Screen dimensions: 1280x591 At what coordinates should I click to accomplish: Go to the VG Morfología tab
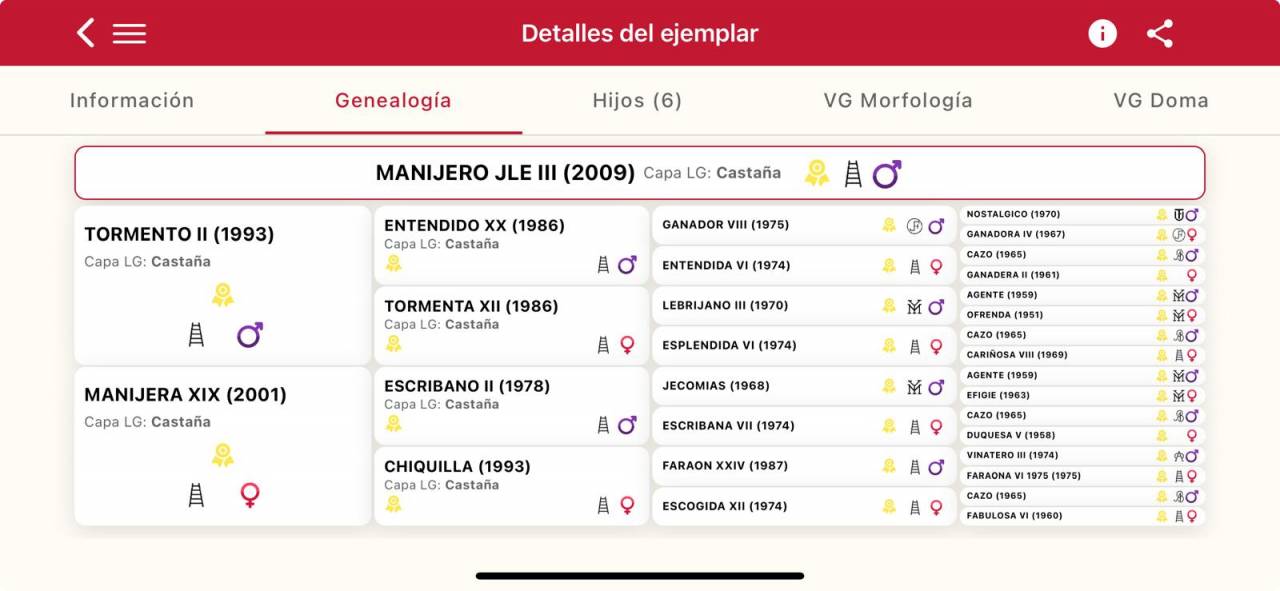tap(898, 100)
